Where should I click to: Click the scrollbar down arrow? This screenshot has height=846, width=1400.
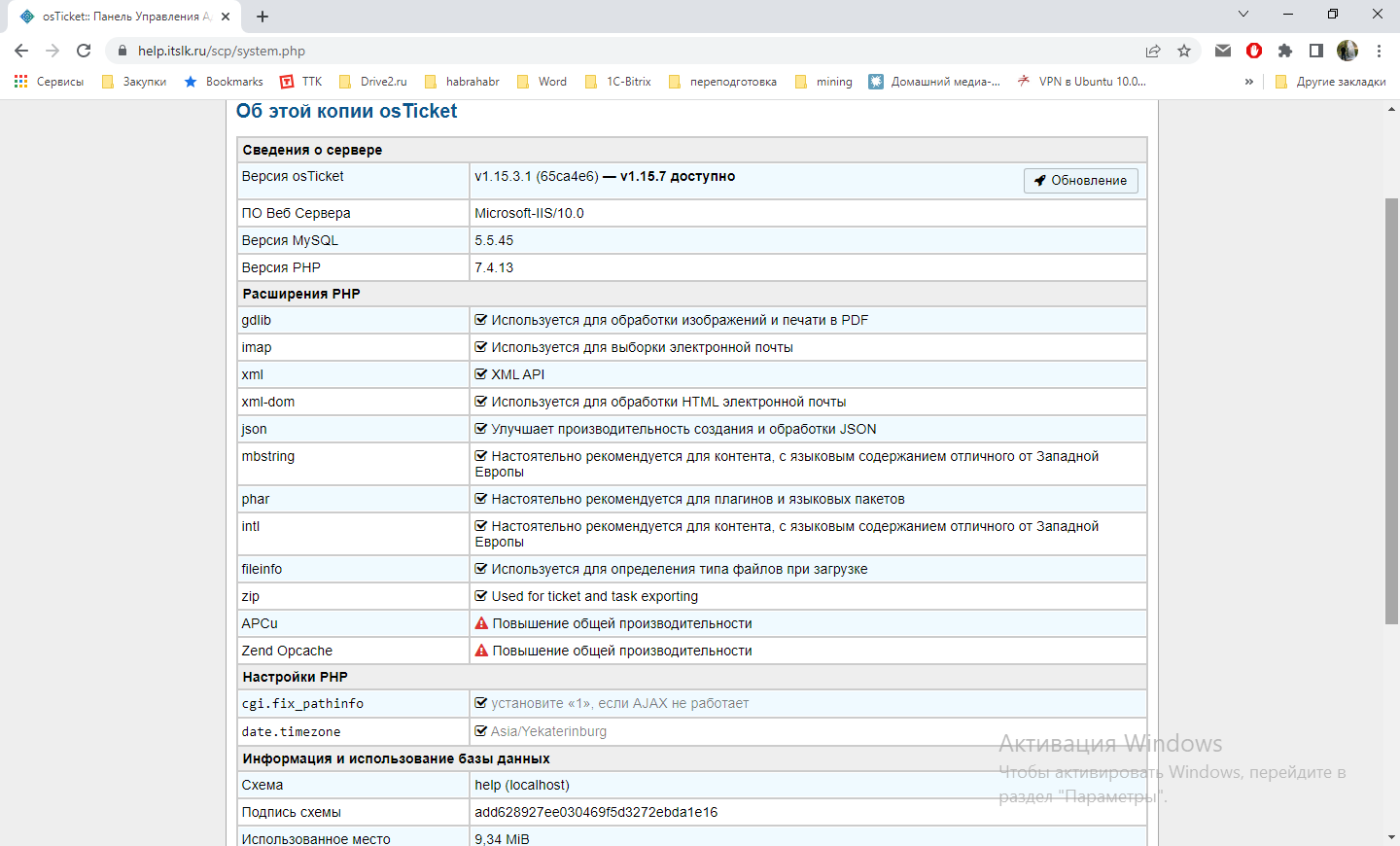1392,836
